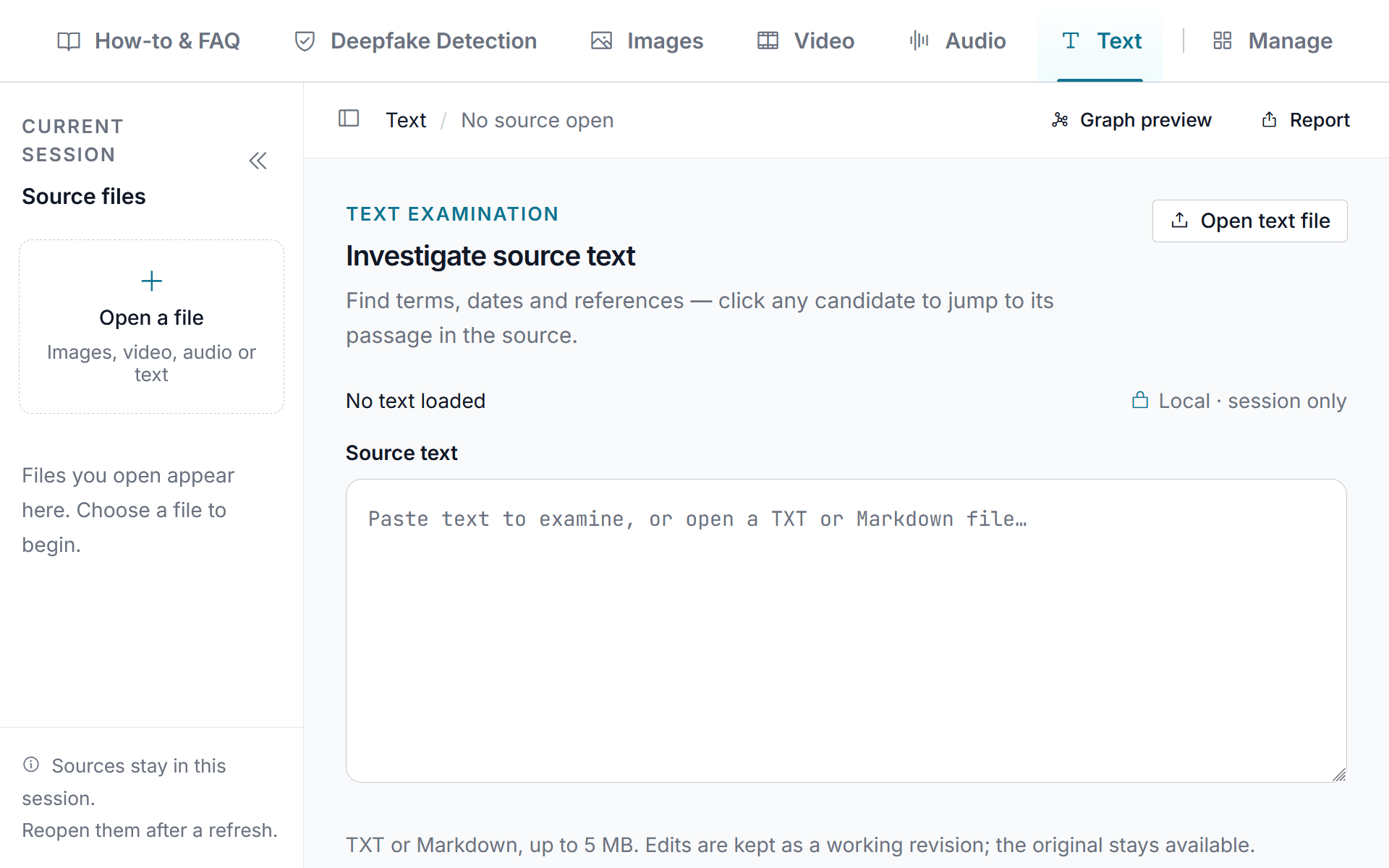This screenshot has height=868, width=1389.
Task: Click the Open a file label
Action: (151, 318)
